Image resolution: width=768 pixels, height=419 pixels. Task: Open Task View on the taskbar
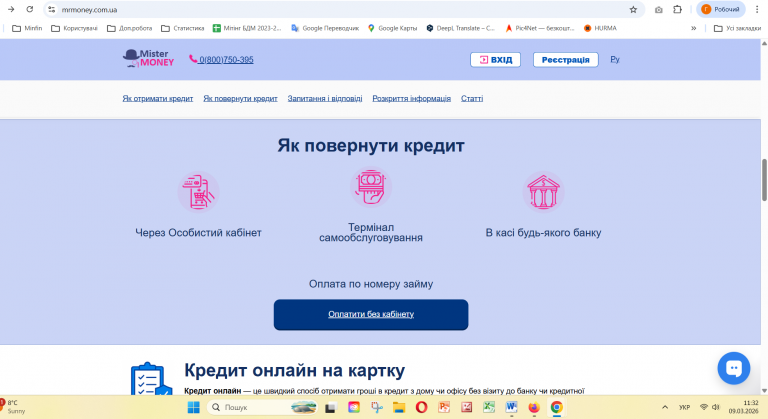331,407
